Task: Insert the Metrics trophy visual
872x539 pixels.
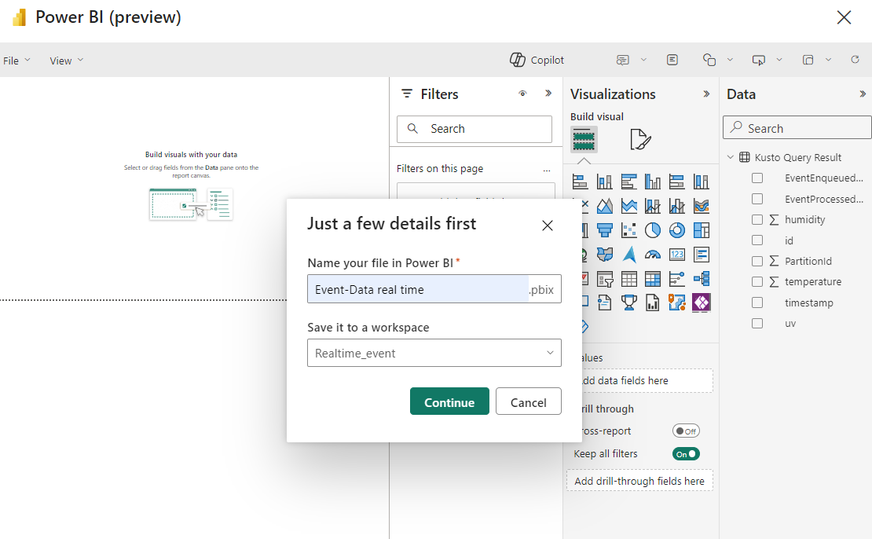Action: (628, 303)
